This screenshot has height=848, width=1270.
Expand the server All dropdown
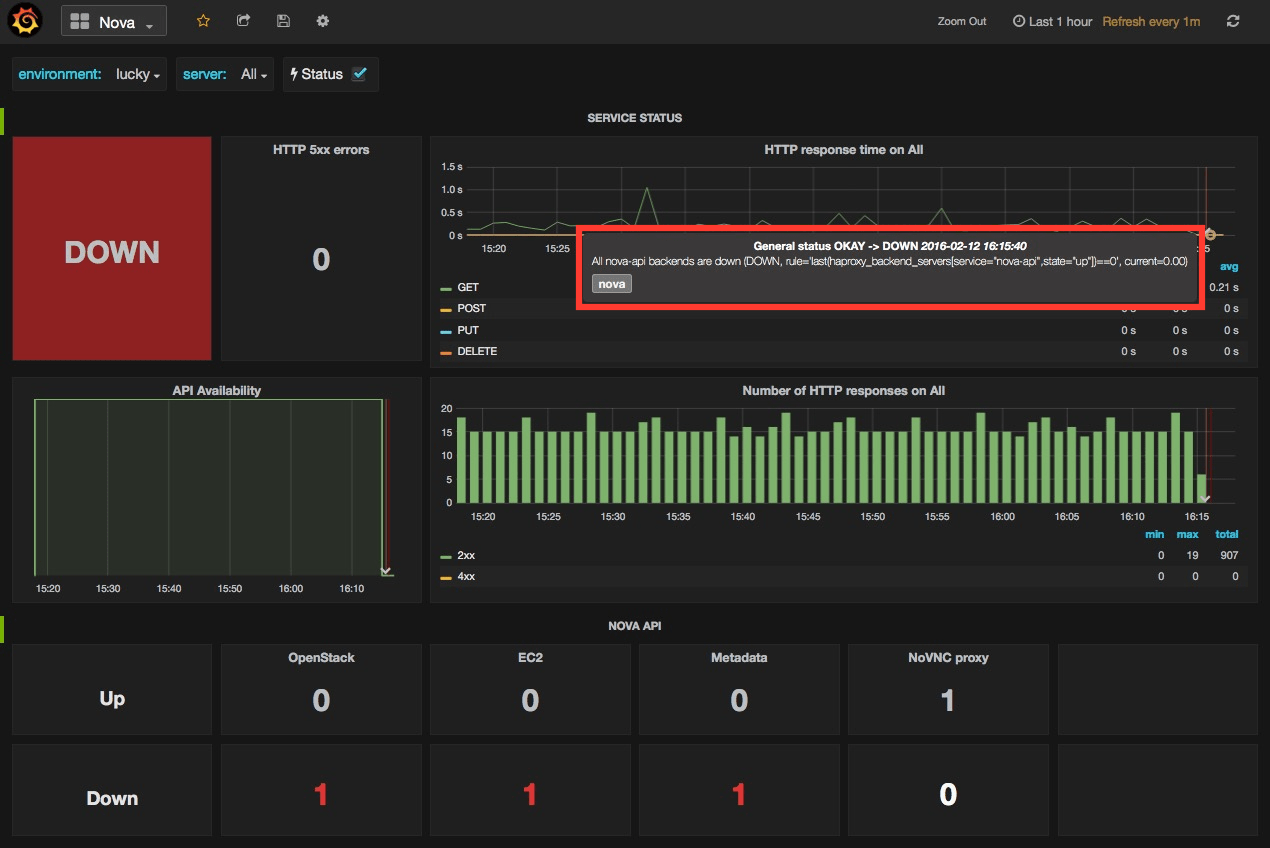(x=253, y=73)
